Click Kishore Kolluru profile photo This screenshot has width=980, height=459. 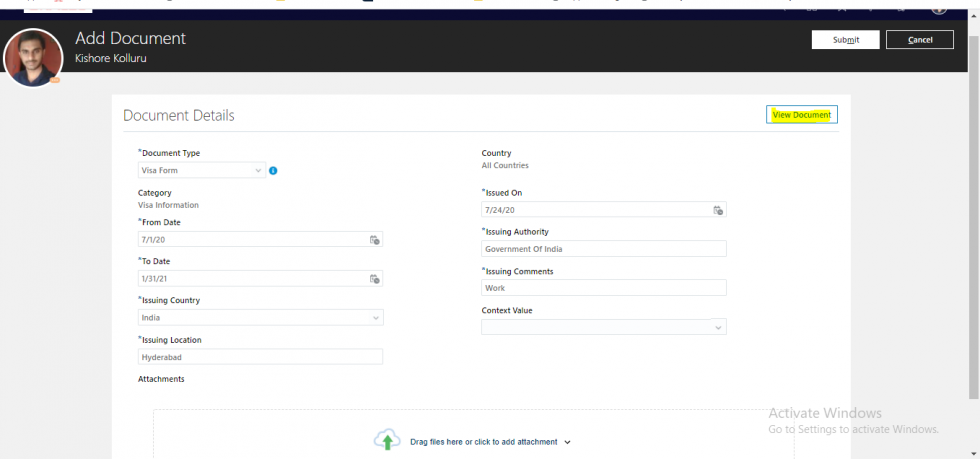pos(33,58)
